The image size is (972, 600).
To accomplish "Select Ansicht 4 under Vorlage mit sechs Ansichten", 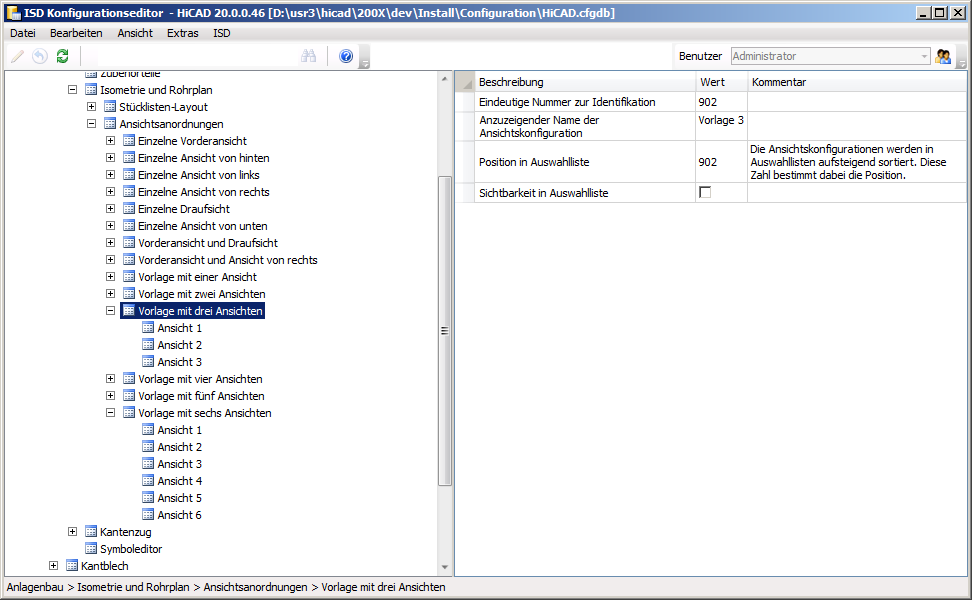I will click(179, 481).
